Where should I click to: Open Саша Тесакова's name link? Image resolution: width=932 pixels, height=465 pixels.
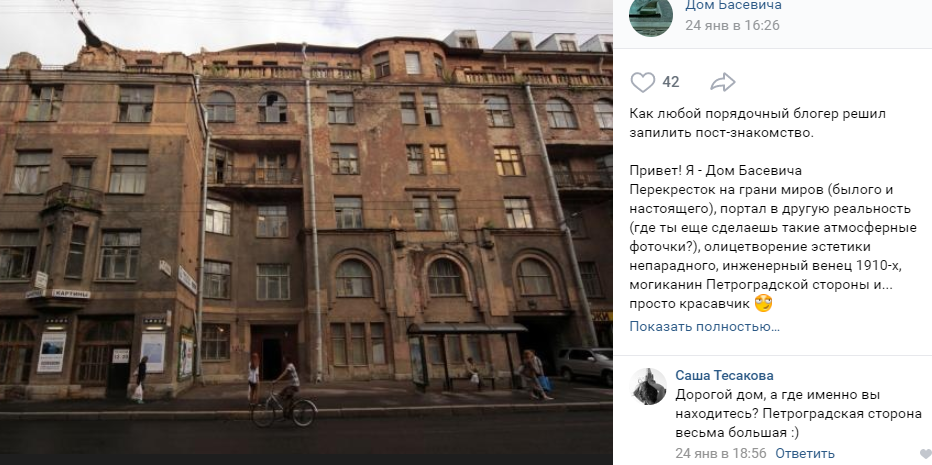pos(724,375)
